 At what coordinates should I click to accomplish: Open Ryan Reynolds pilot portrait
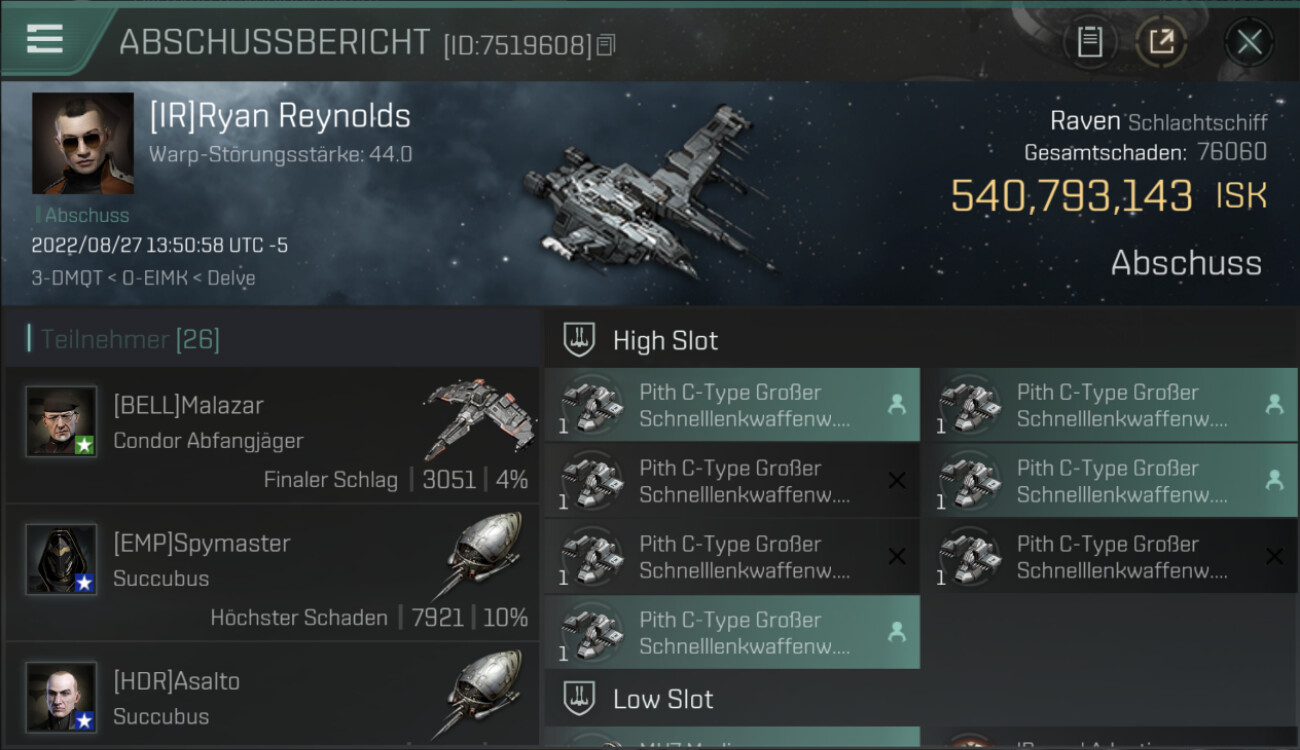tap(83, 143)
